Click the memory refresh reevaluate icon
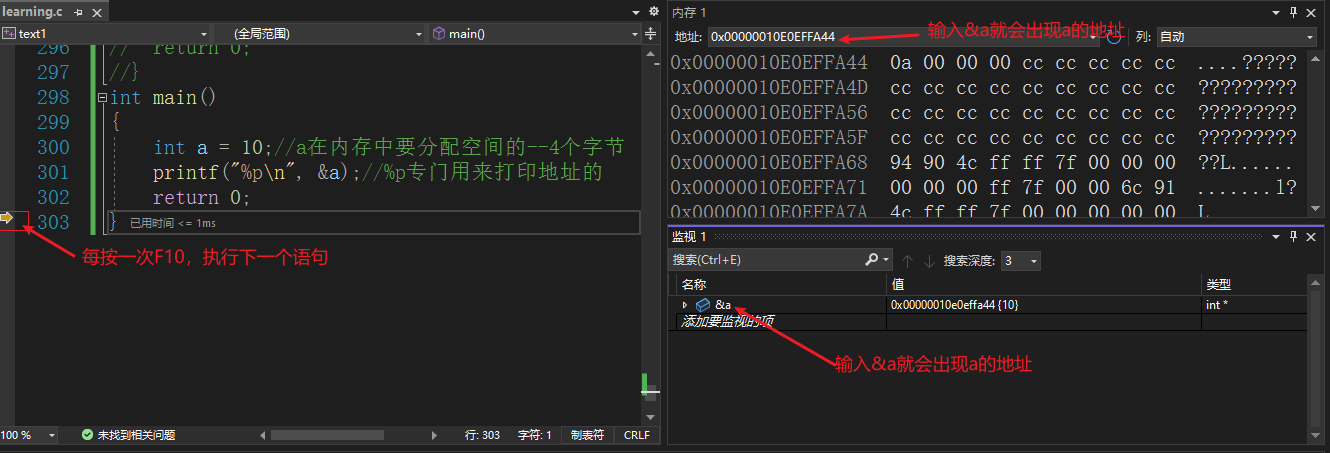 pyautogui.click(x=1114, y=37)
